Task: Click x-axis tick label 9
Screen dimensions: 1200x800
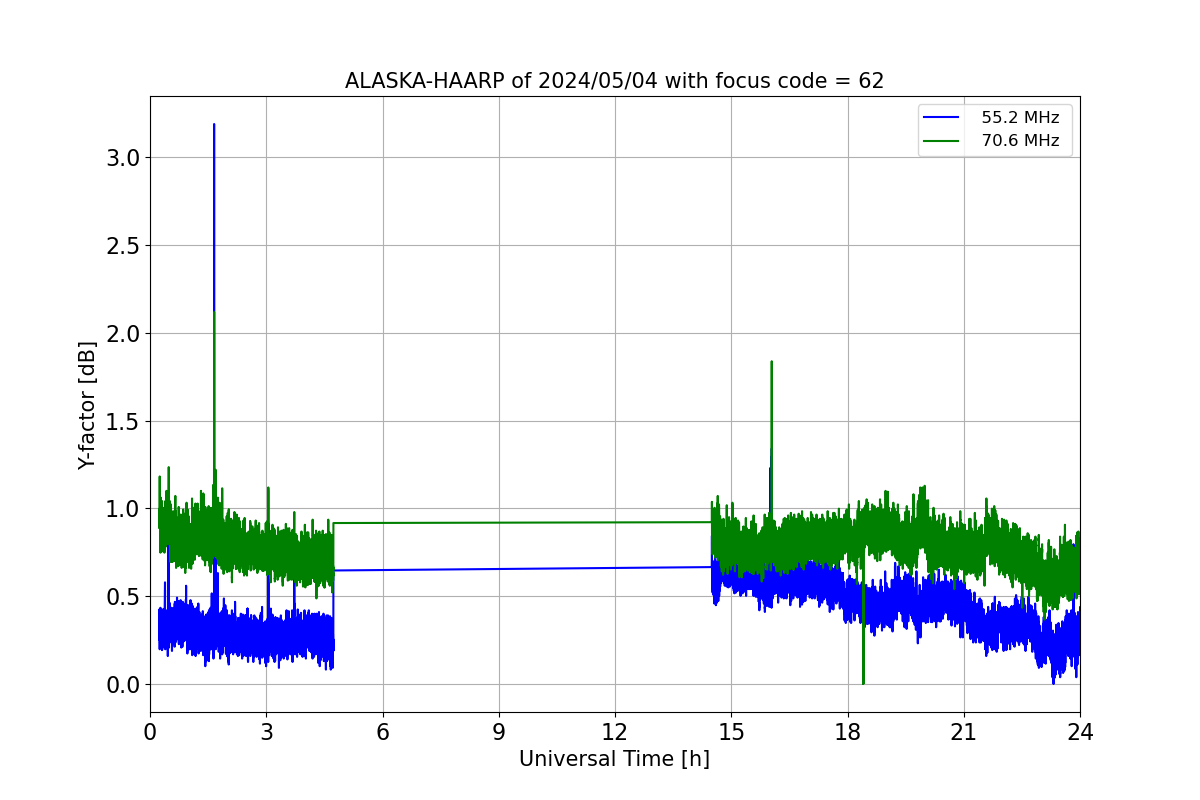Action: 499,731
